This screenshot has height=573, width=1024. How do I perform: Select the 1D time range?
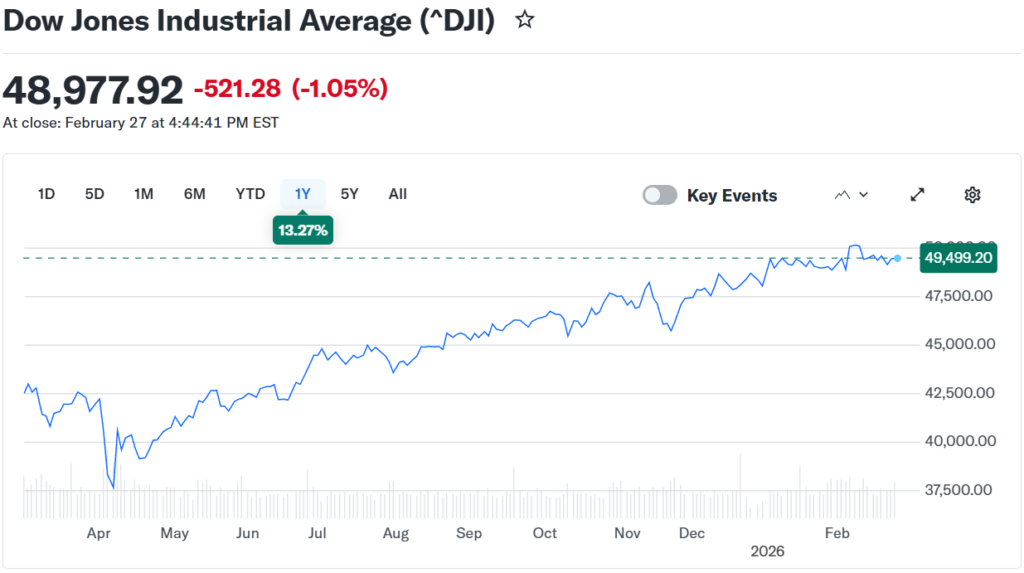click(x=46, y=194)
